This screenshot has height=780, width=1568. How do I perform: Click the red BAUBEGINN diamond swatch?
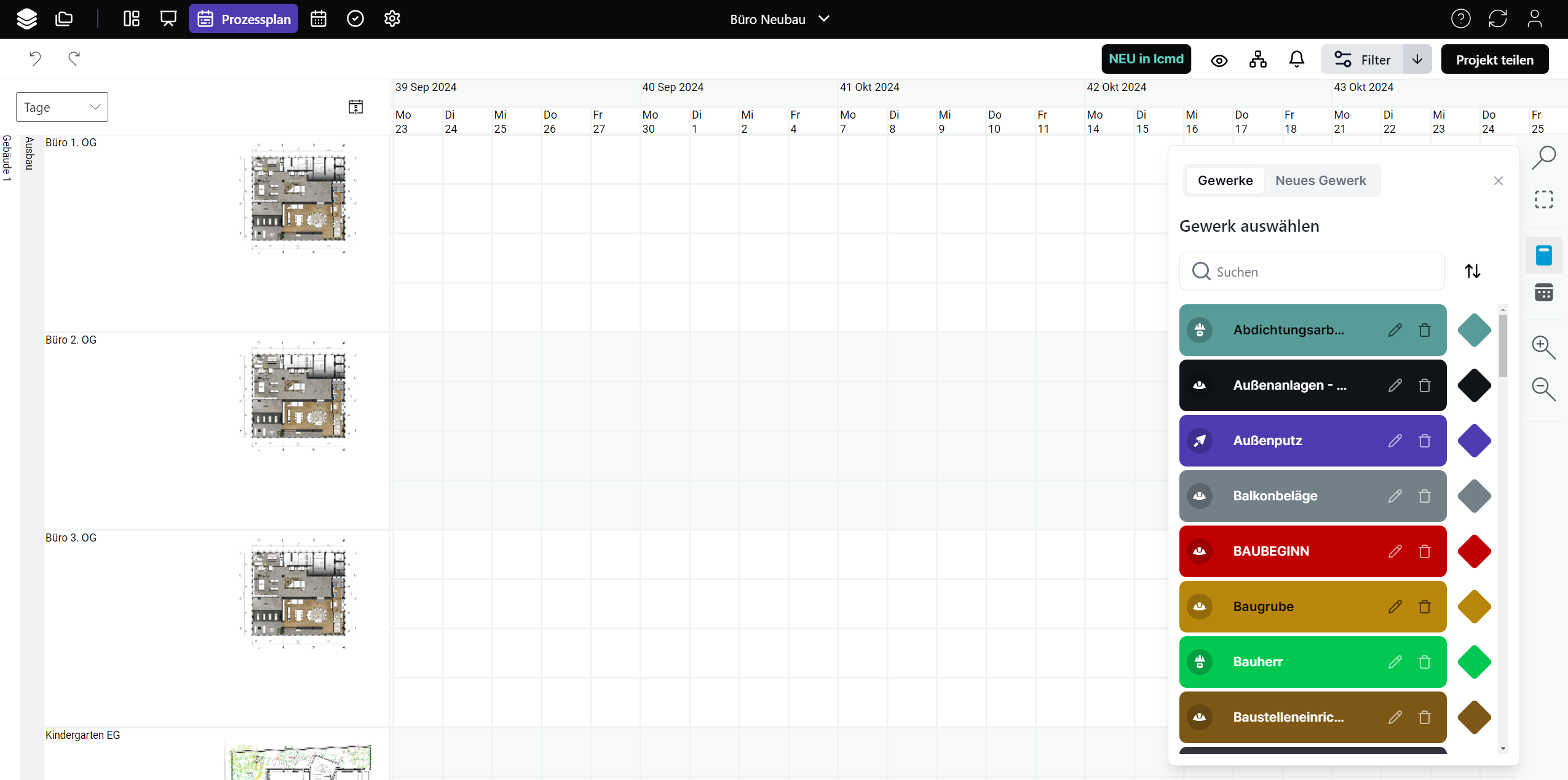point(1474,551)
